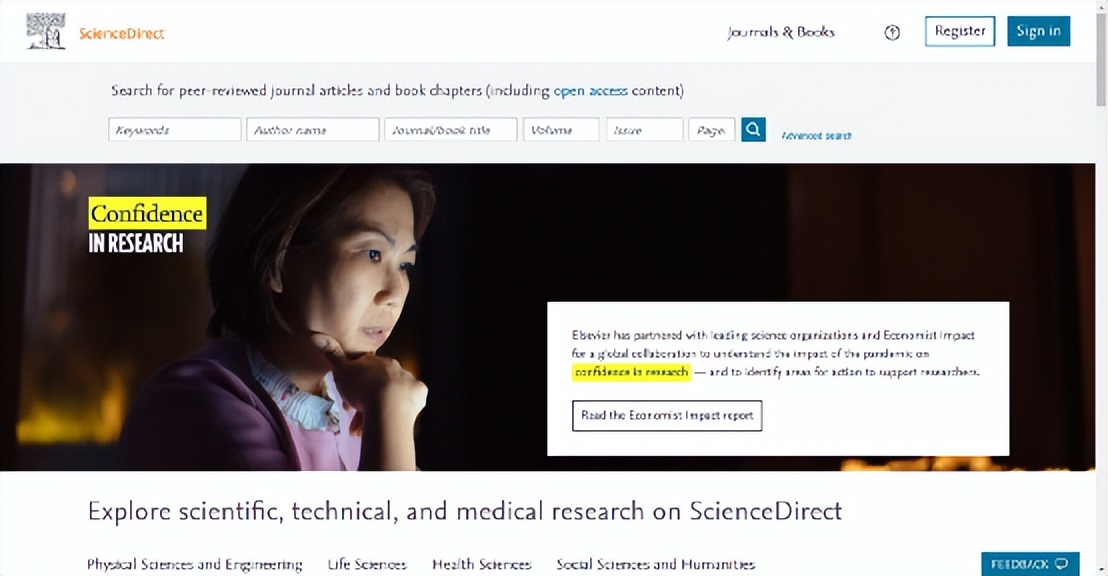Click the Register button
The image size is (1108, 576).
pyautogui.click(x=960, y=31)
